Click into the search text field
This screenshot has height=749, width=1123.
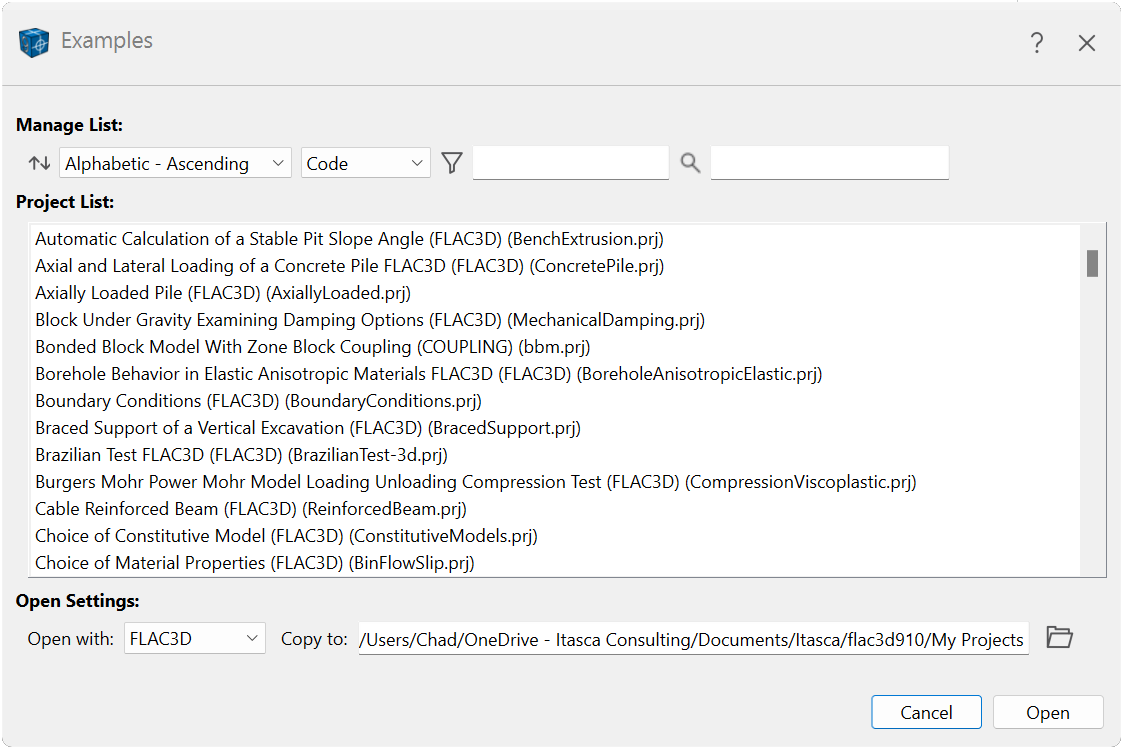tap(829, 163)
